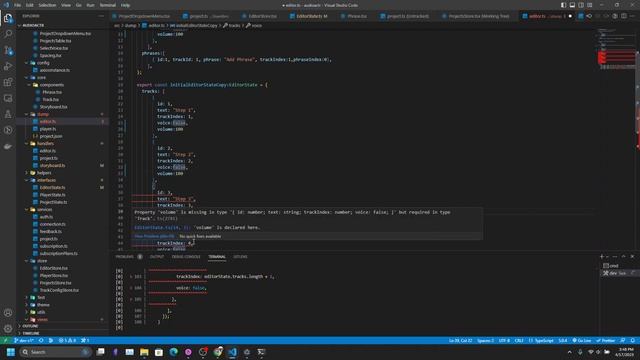Open the Manage gear in activity bar
The width and height of the screenshot is (640, 360).
[8, 329]
